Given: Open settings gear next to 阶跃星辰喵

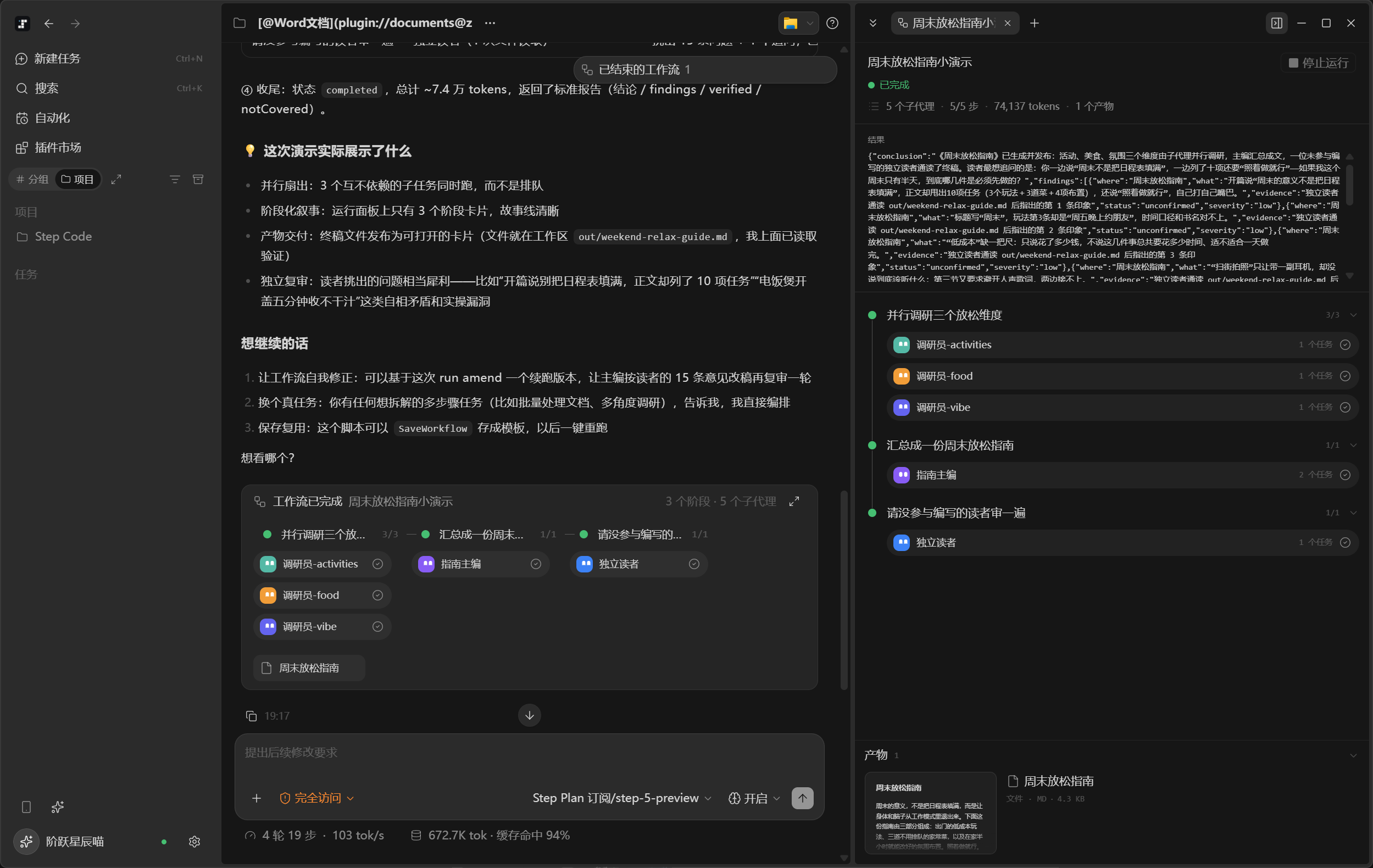Looking at the screenshot, I should click(194, 841).
